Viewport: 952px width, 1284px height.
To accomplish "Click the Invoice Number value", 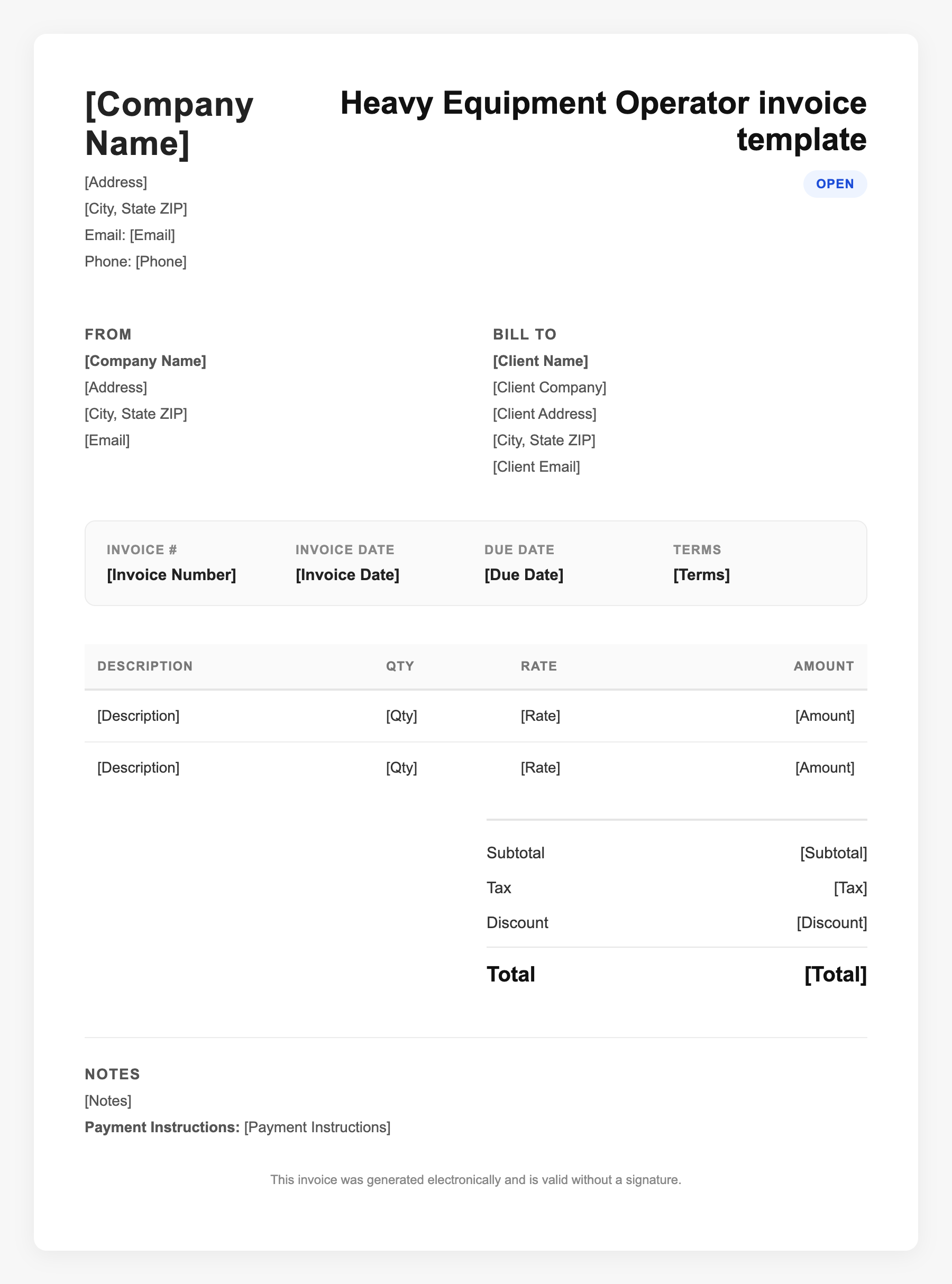I will 171,575.
